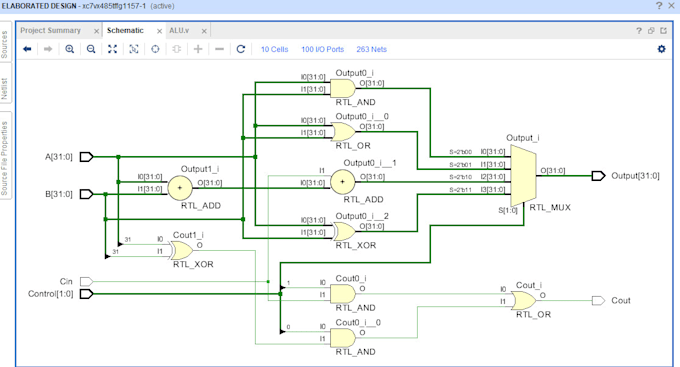Click the forward arrow in schematic toolbar
Image resolution: width=680 pixels, height=367 pixels.
(48, 49)
